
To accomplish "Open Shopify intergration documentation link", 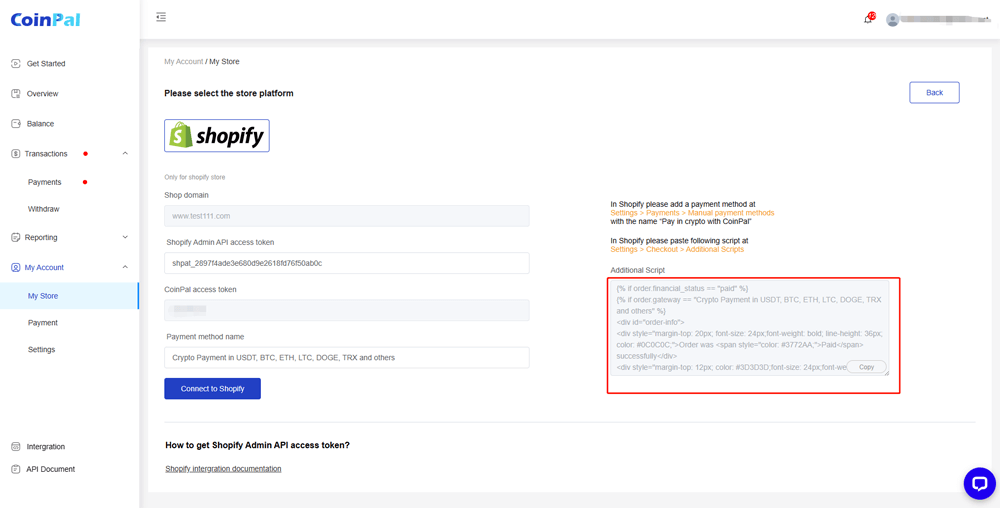I will pos(223,468).
